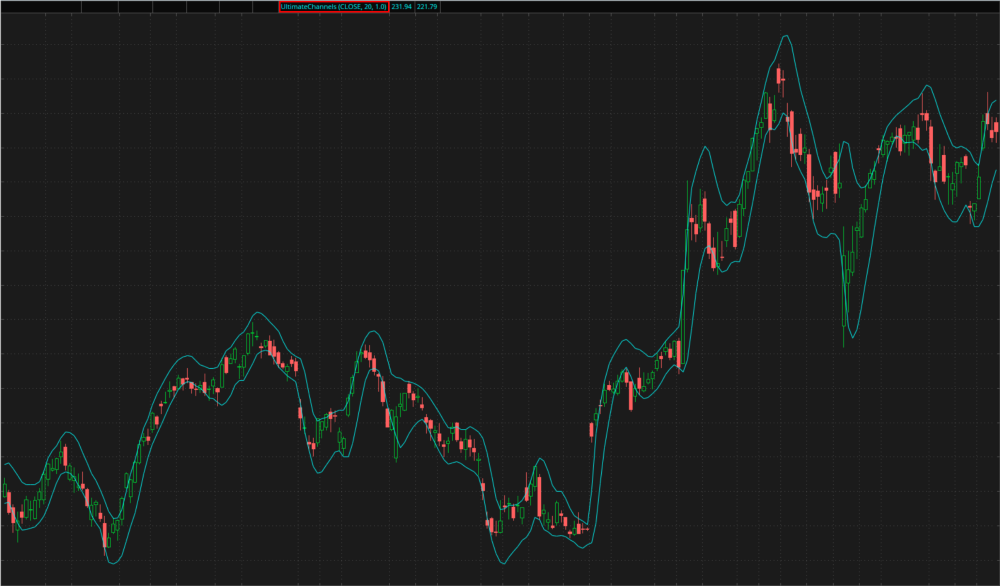1000x586 pixels.
Task: Click the top-left corner cell of the header bar
Action: coord(15,6)
